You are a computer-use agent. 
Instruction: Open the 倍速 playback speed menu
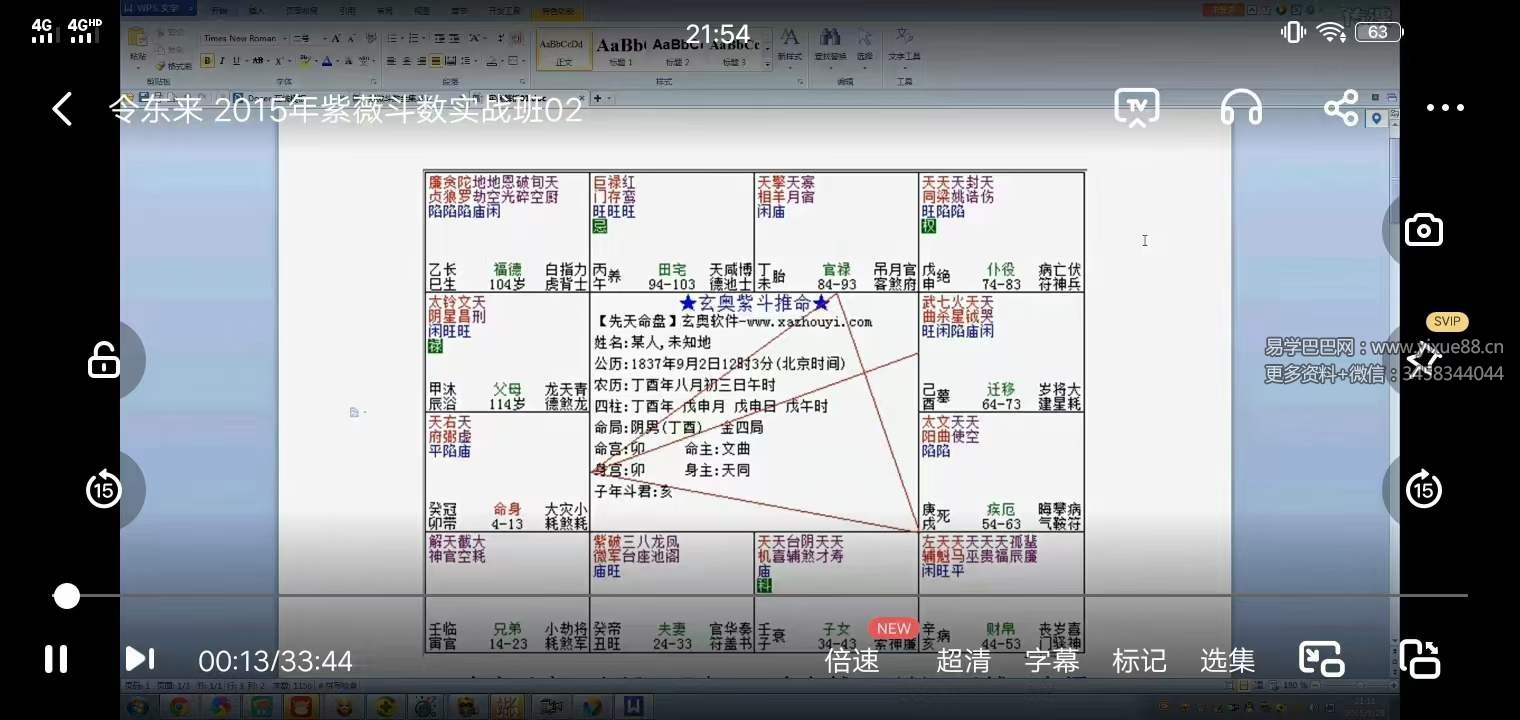click(x=853, y=660)
